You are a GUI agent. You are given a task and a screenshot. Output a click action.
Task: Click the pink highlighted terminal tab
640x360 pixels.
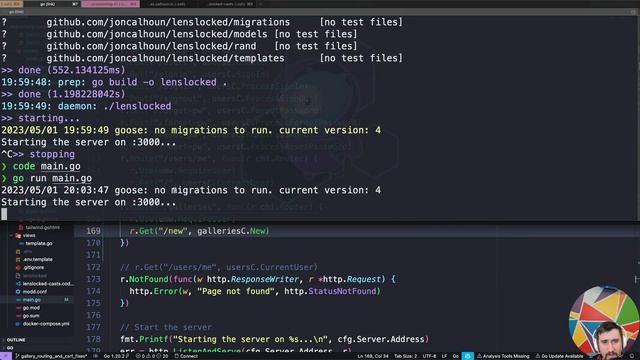110,4
